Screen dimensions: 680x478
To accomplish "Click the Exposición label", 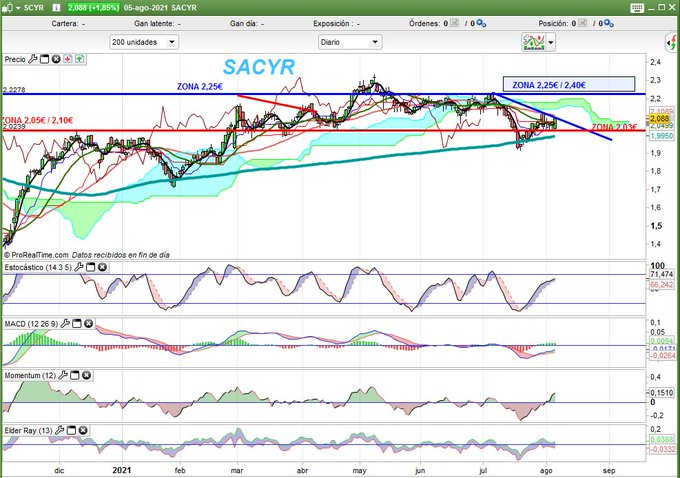I will (332, 23).
